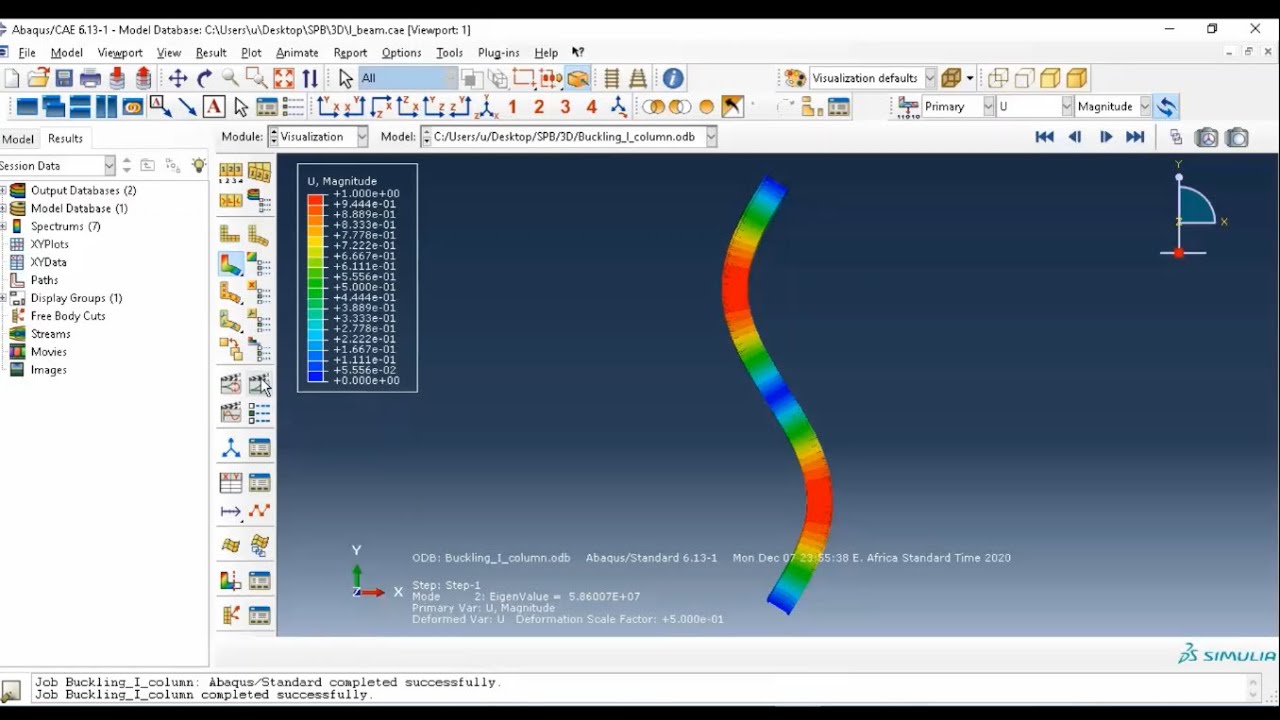Select the Pan View tool
1280x720 pixels.
click(178, 78)
